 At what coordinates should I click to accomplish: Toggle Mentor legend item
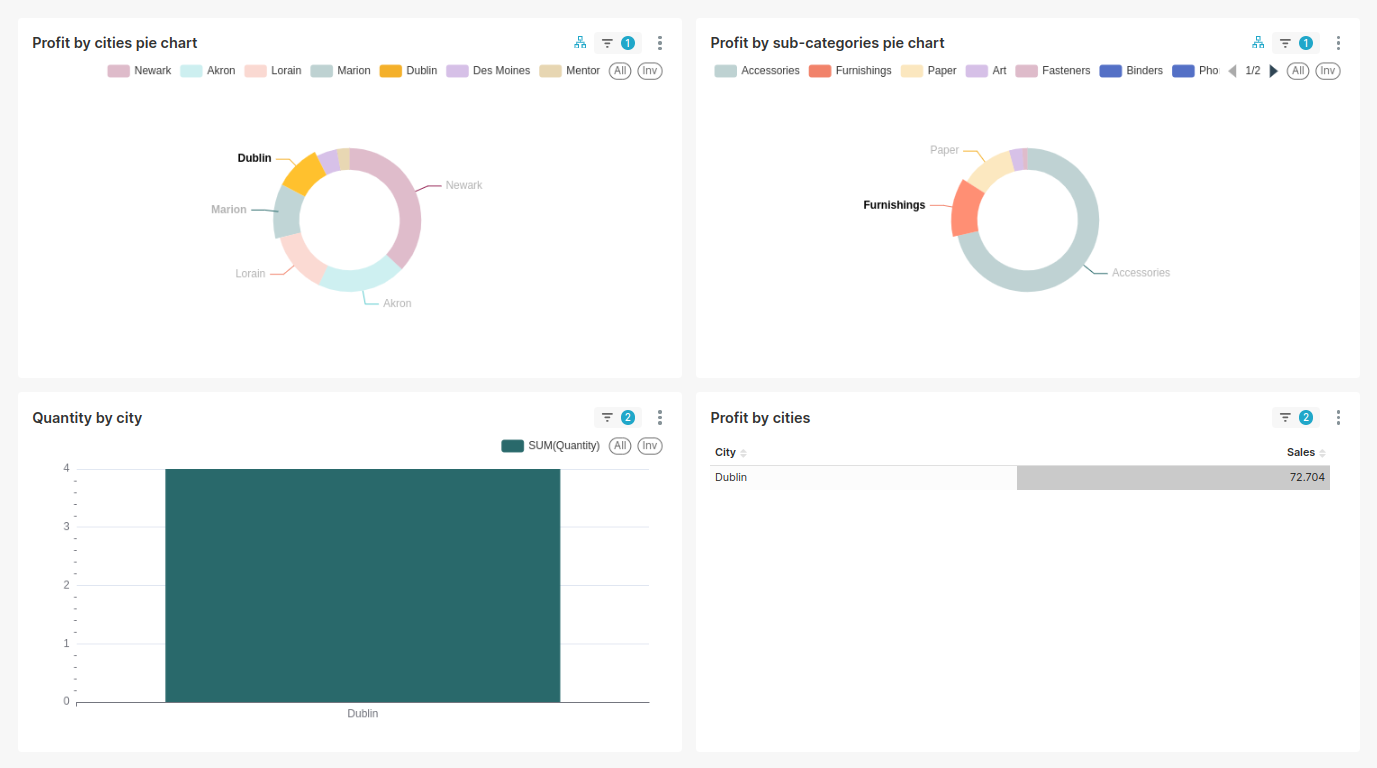coord(570,71)
